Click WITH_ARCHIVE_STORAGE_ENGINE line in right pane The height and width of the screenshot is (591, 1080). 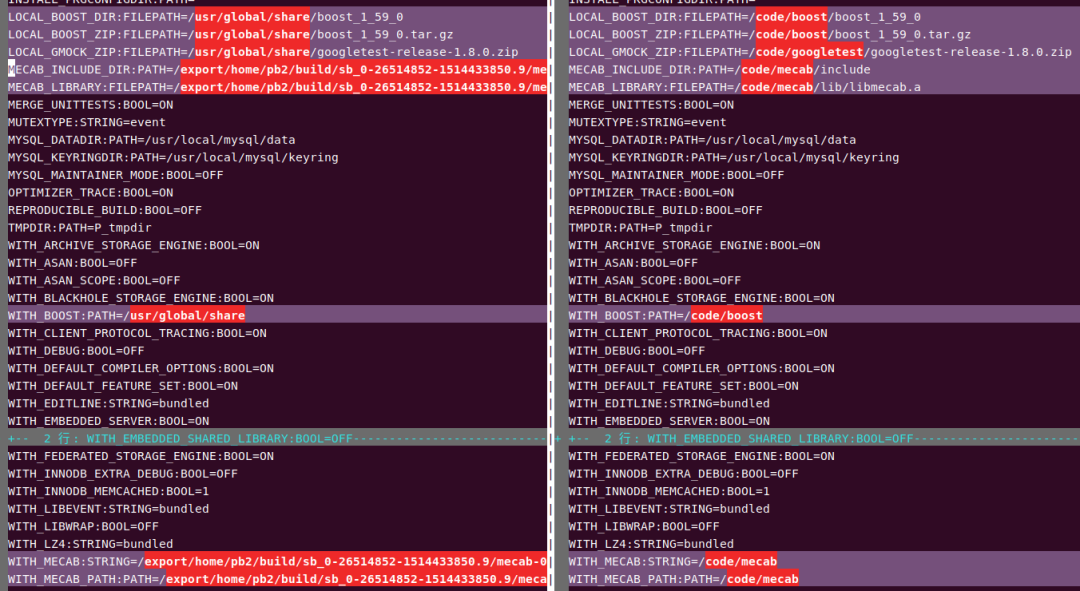click(x=694, y=245)
